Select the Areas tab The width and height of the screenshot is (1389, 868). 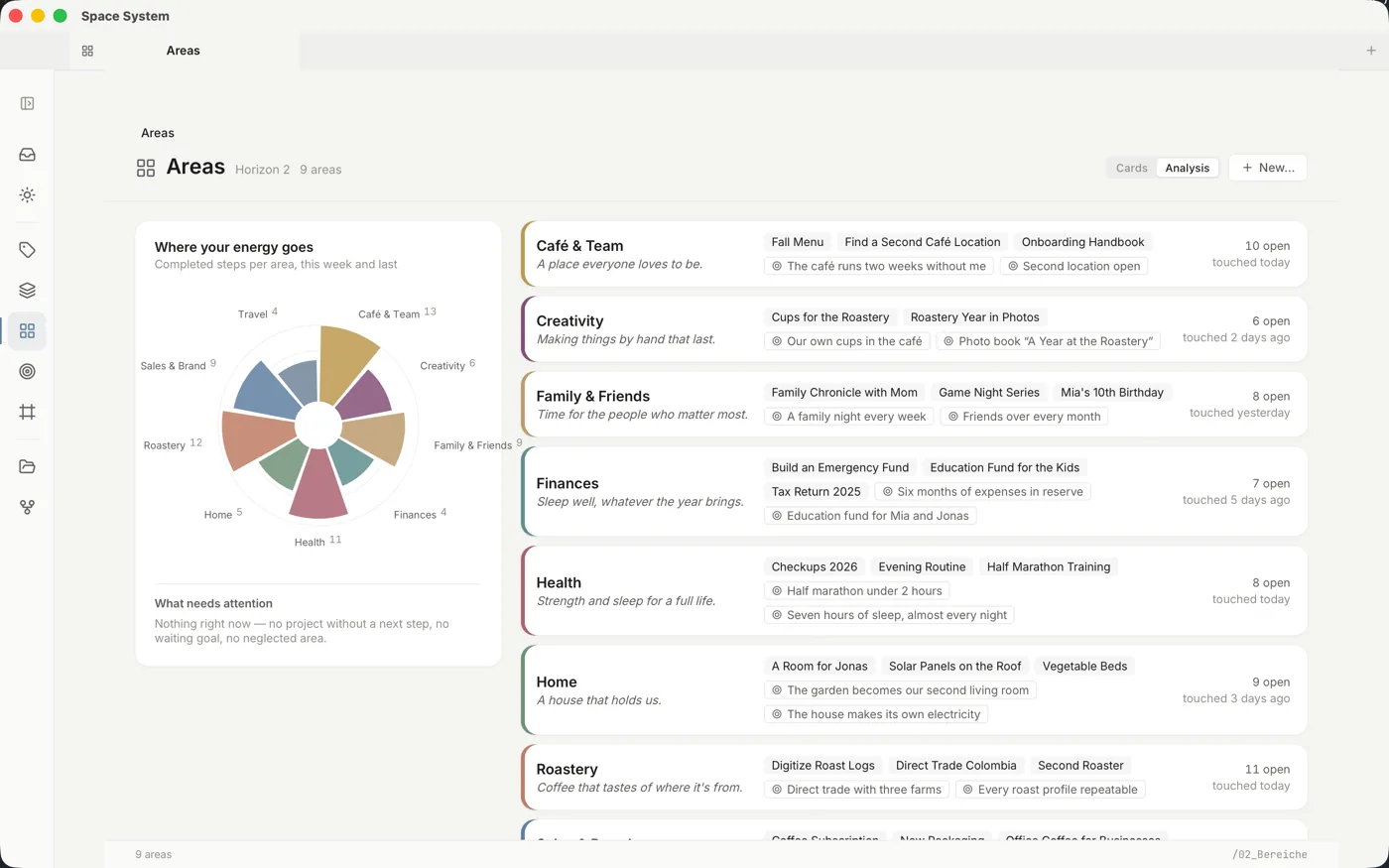184,51
